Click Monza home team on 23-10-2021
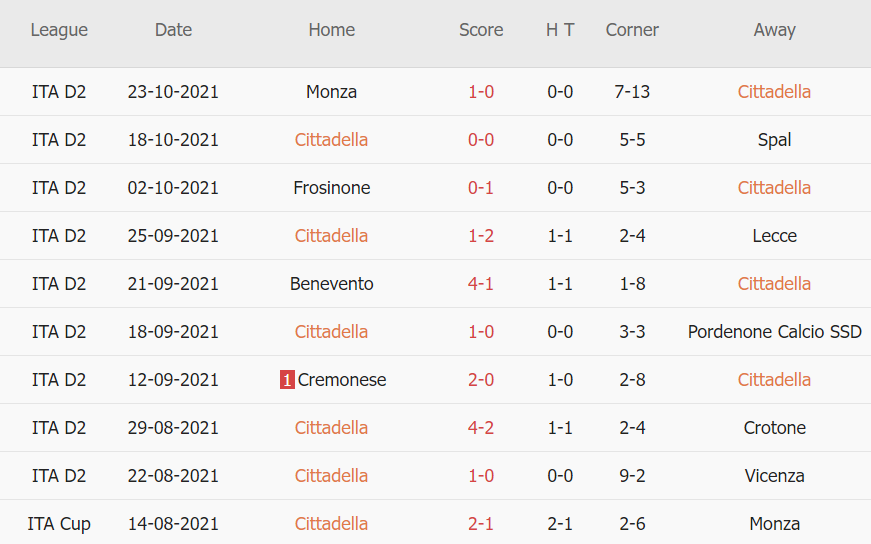The image size is (871, 544). click(332, 92)
